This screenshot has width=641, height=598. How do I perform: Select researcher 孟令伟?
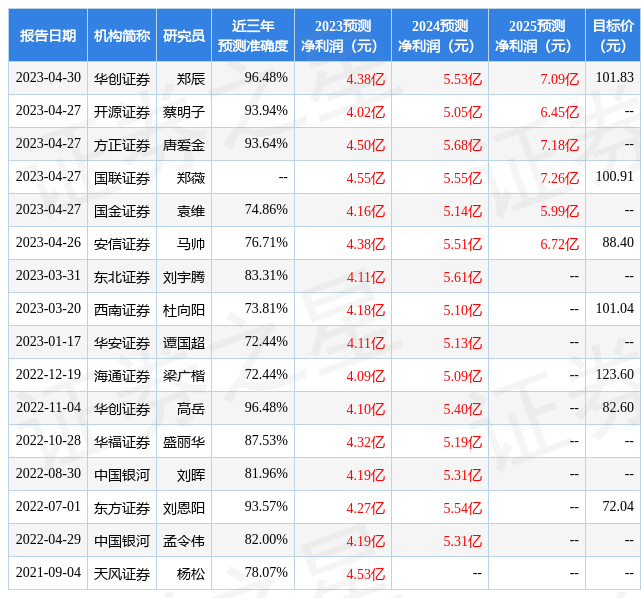pos(184,542)
